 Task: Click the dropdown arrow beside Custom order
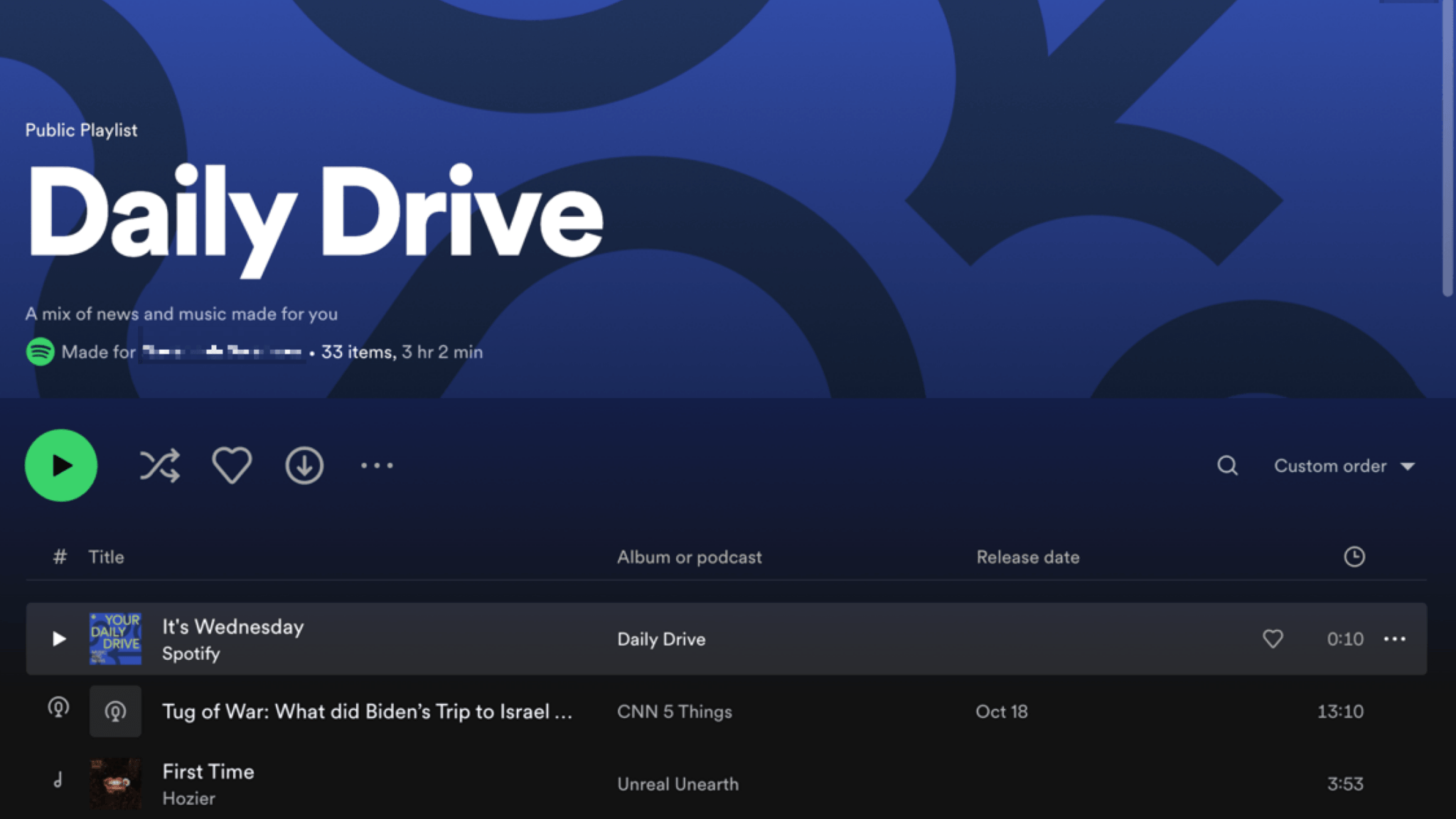(1408, 466)
